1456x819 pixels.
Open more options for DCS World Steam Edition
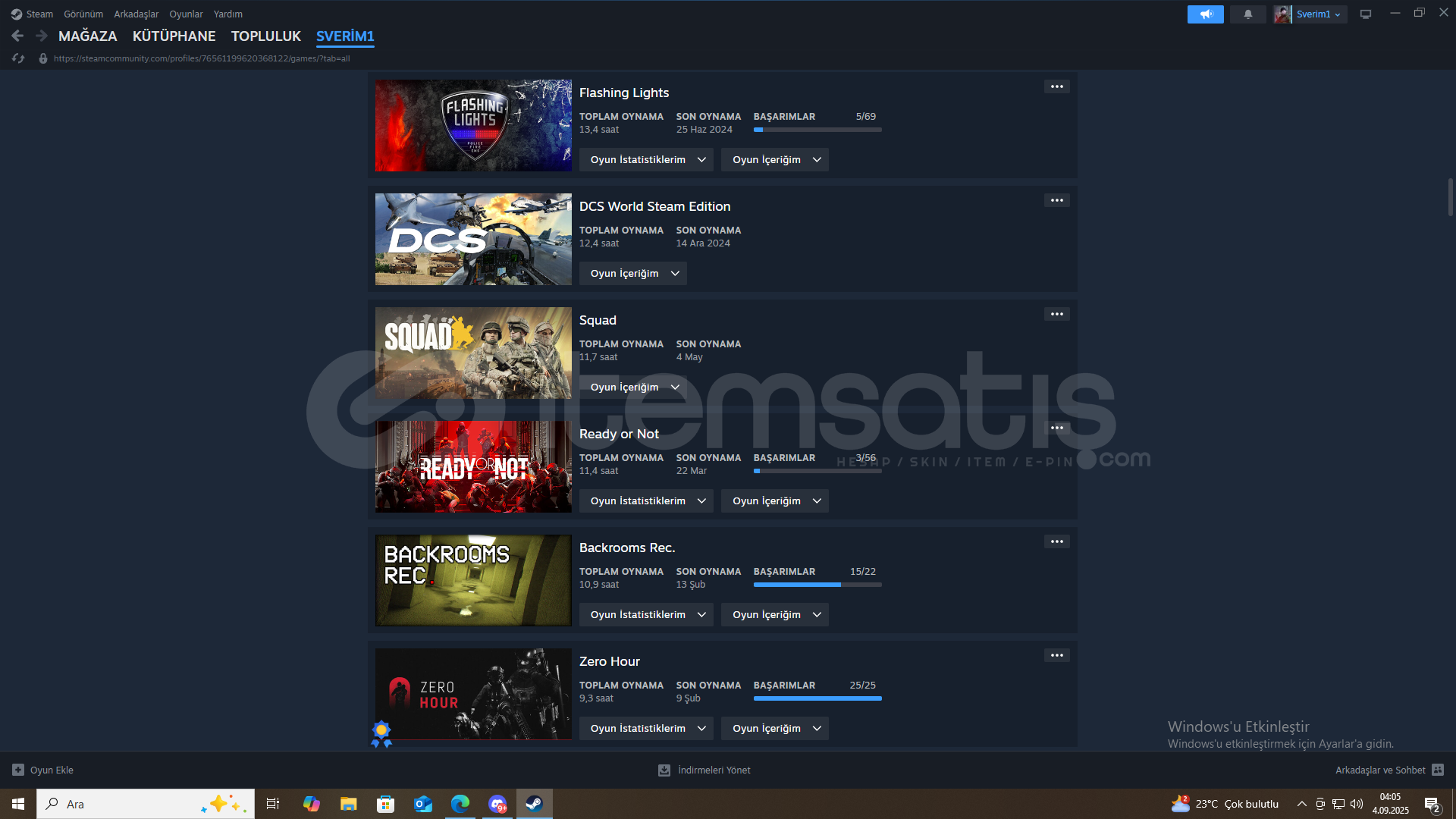tap(1057, 200)
